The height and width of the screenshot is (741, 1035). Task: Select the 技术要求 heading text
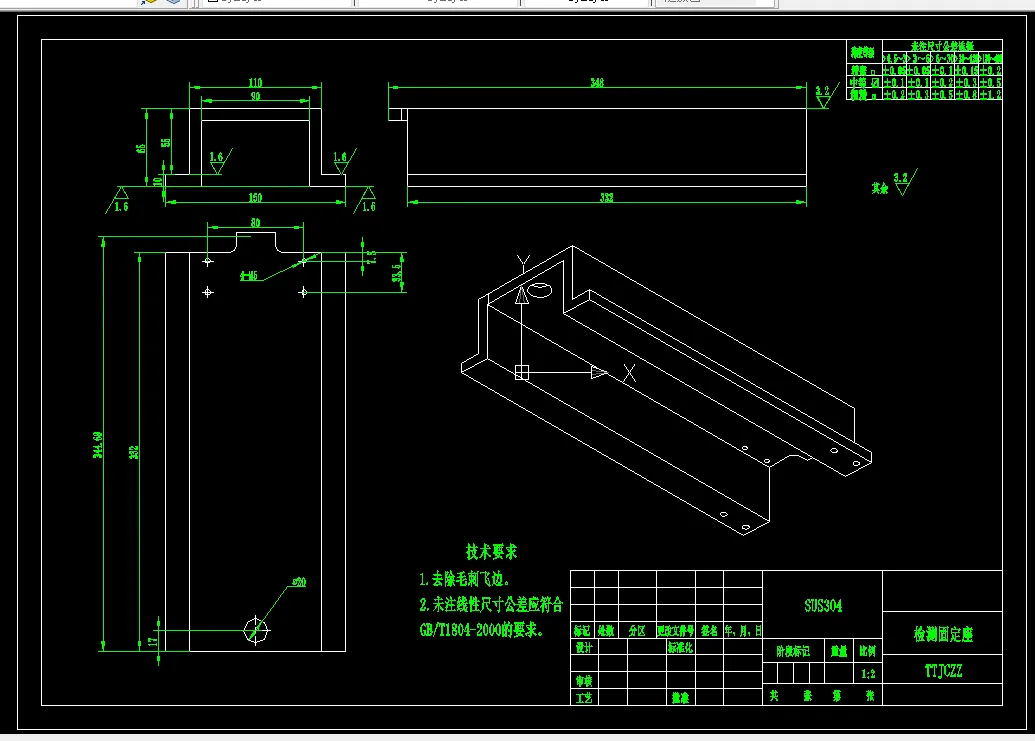click(x=492, y=552)
